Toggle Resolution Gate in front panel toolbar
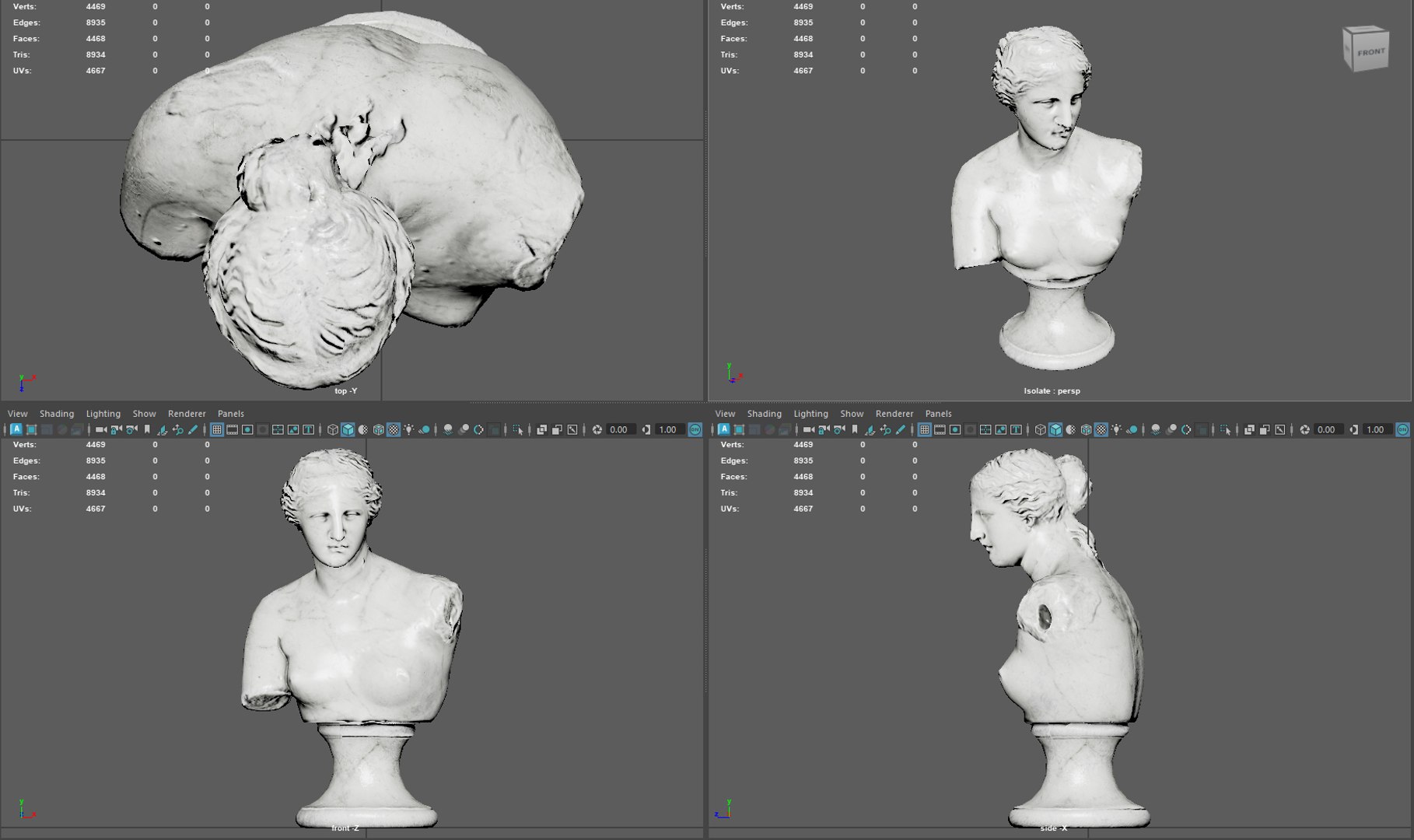 coord(247,429)
